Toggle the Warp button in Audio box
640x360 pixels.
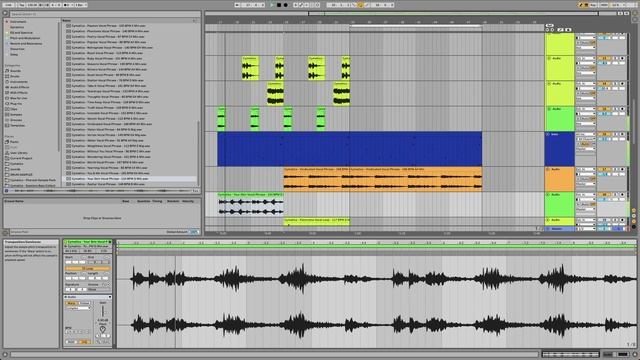click(71, 303)
